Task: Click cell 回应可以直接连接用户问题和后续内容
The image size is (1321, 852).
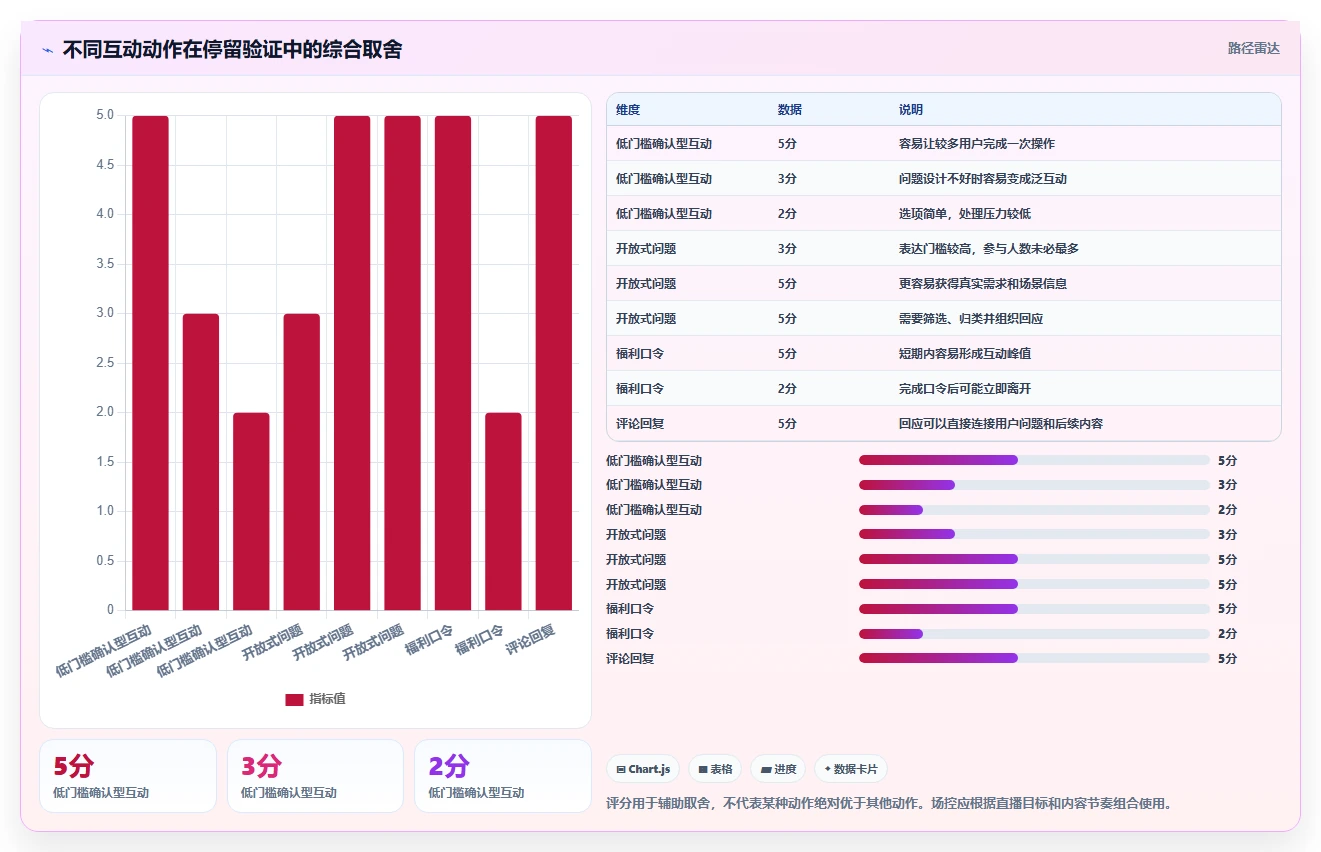Action: (x=1001, y=424)
